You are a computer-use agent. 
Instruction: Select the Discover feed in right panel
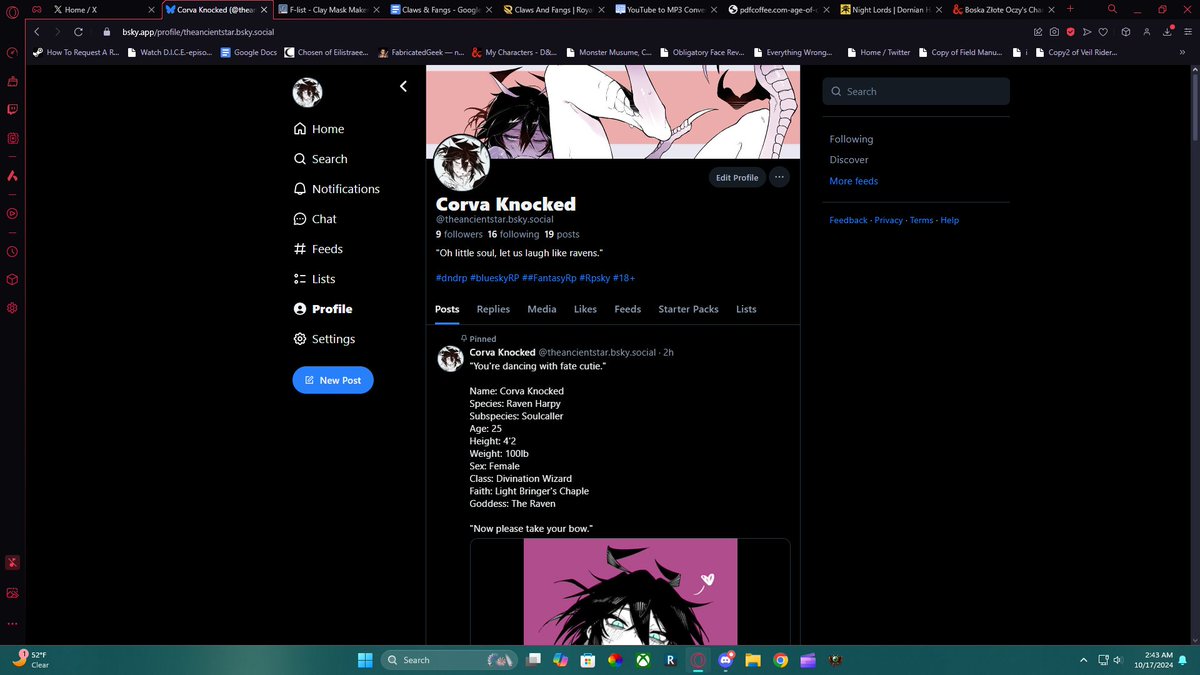point(849,160)
